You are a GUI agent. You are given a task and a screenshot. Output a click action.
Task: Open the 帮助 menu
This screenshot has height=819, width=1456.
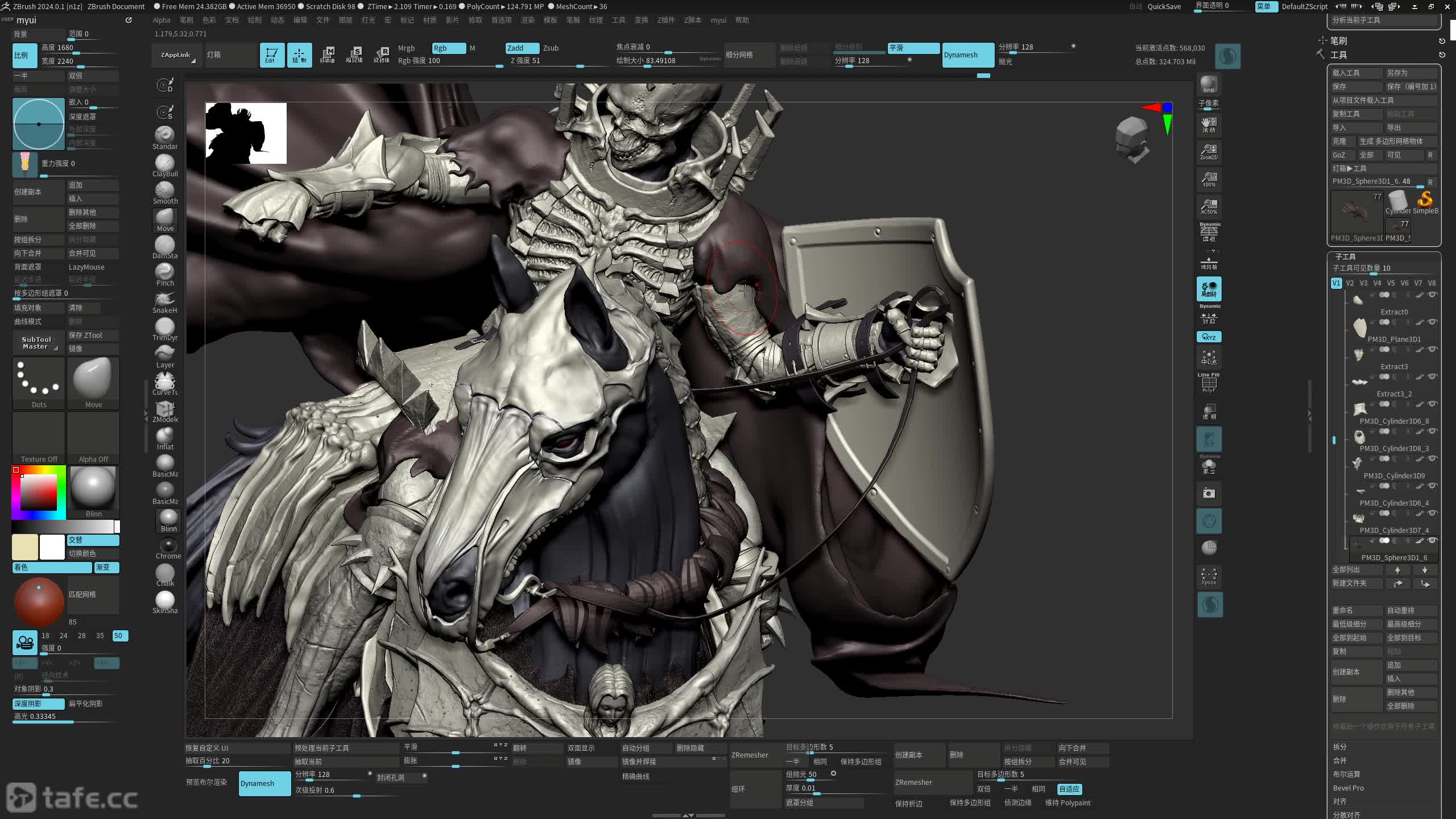click(x=742, y=20)
